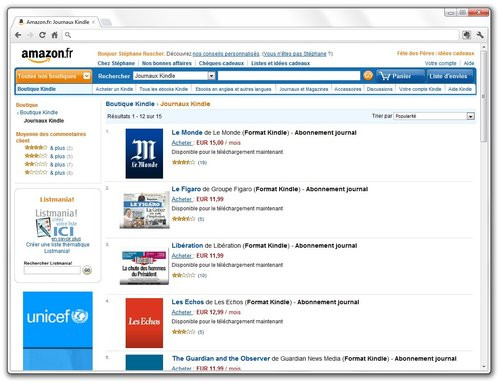Screen dimensions: 500x382
Task: Open The Guardian and the Observer link
Action: click(221, 359)
